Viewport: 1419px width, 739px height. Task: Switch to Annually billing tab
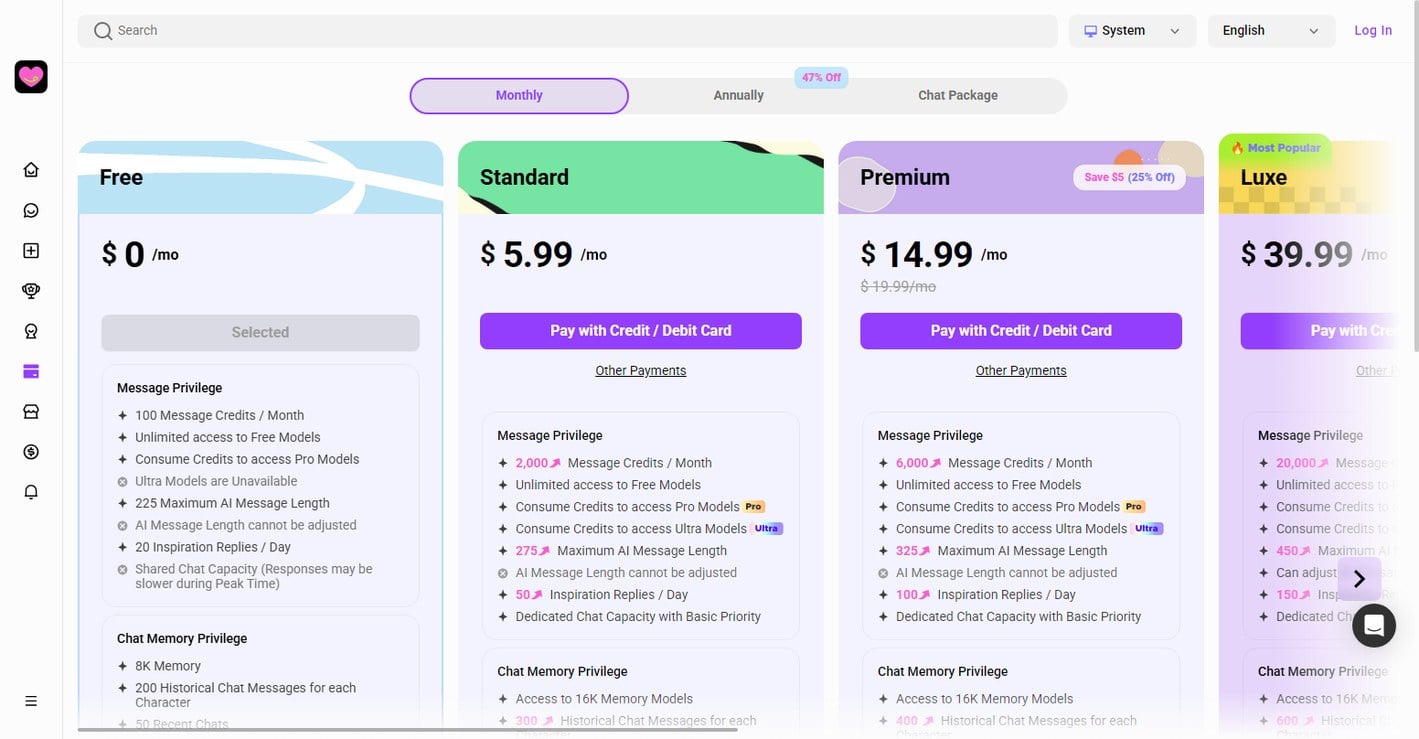click(x=738, y=96)
